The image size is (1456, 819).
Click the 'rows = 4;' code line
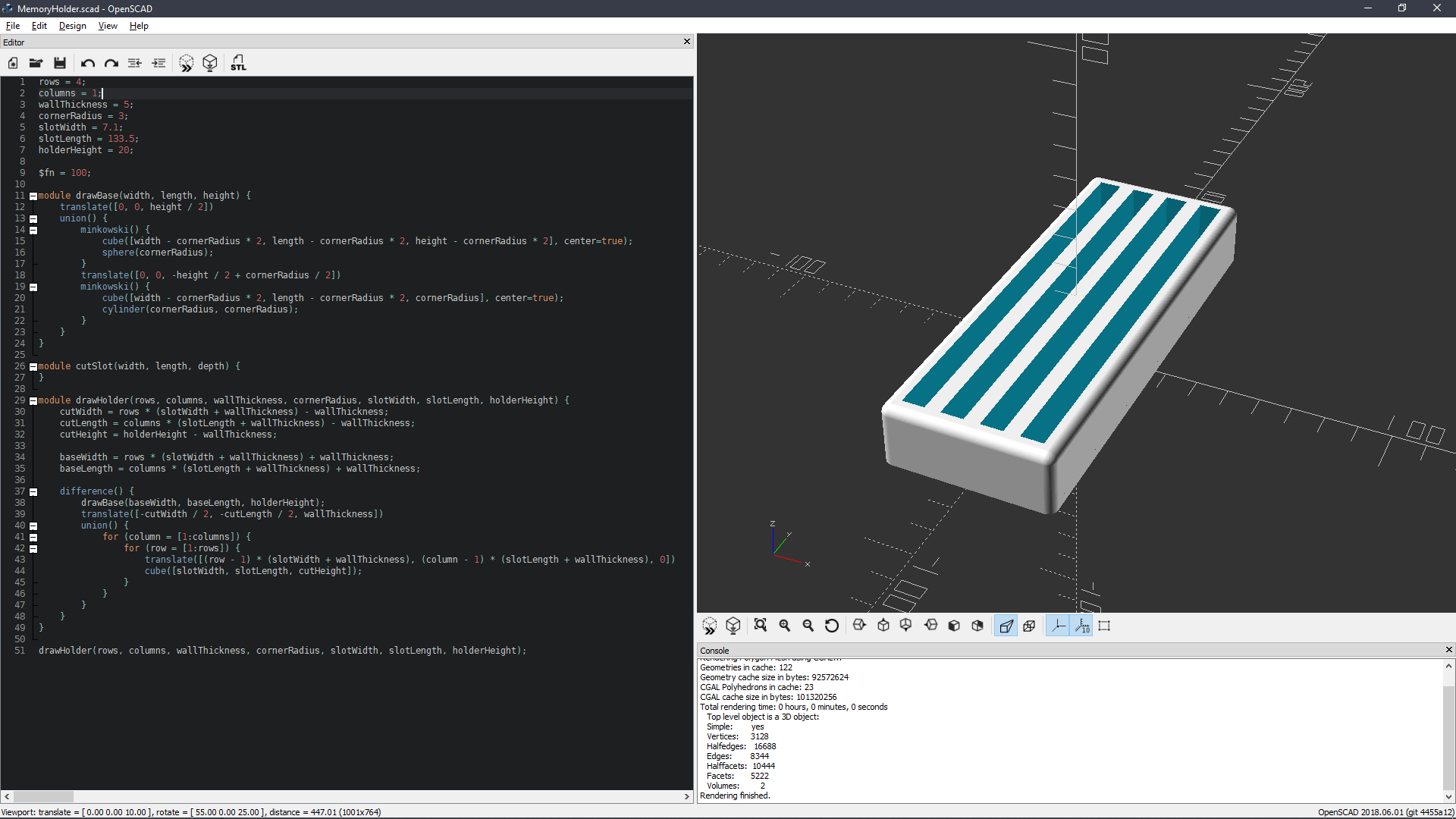tap(62, 82)
